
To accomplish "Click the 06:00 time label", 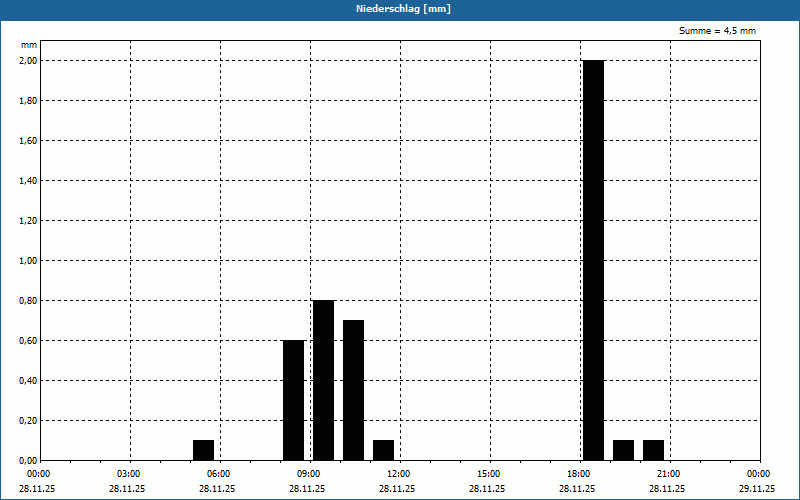I will pos(219,474).
